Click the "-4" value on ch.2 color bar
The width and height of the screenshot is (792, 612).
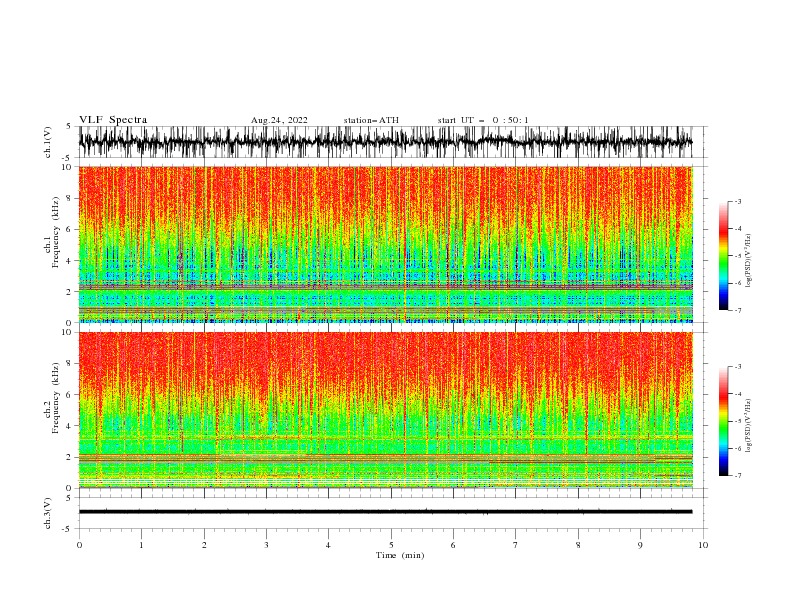click(x=738, y=394)
